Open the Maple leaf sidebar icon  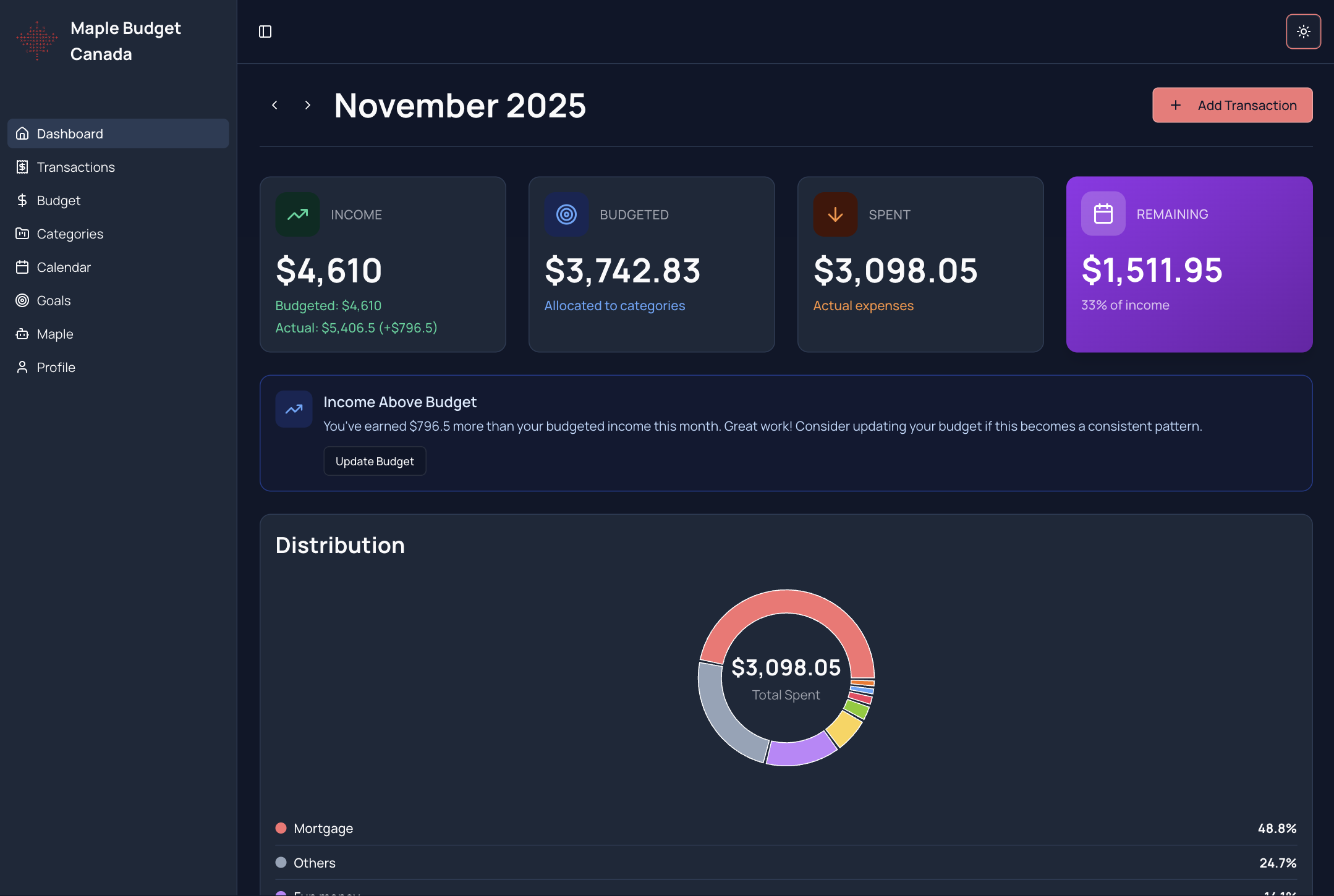[x=23, y=334]
